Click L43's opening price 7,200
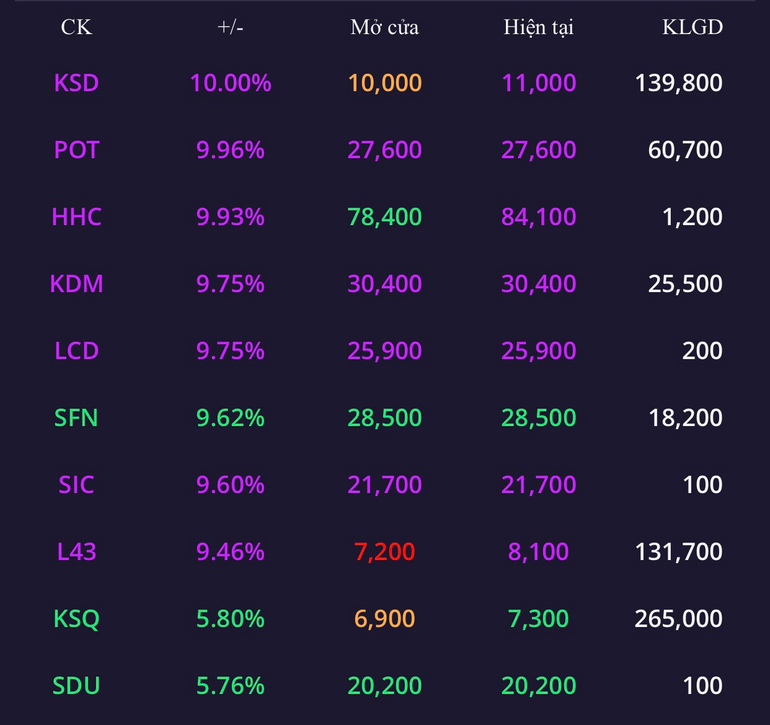Viewport: 770px width, 725px height. 385,551
